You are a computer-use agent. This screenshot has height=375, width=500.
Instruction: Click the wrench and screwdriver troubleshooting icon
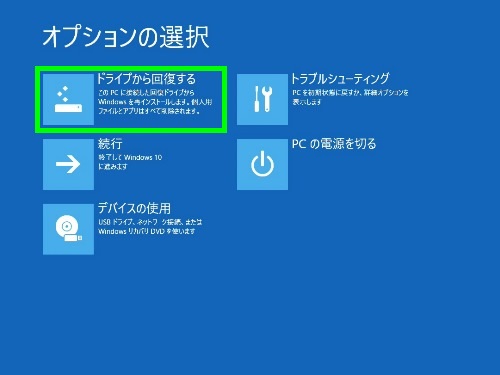[262, 99]
